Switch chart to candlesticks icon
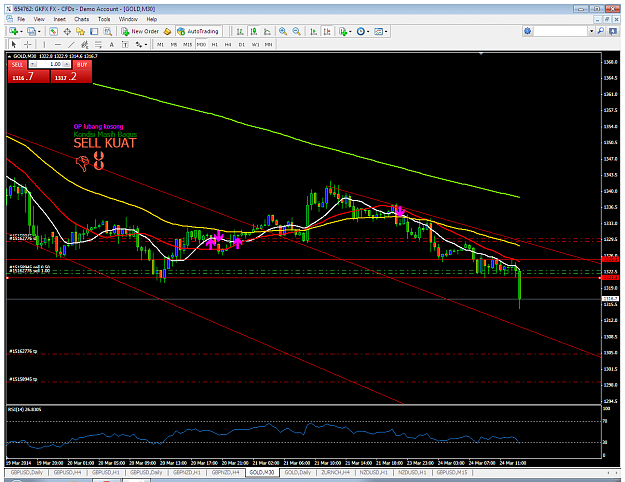This screenshot has height=482, width=625. click(254, 31)
